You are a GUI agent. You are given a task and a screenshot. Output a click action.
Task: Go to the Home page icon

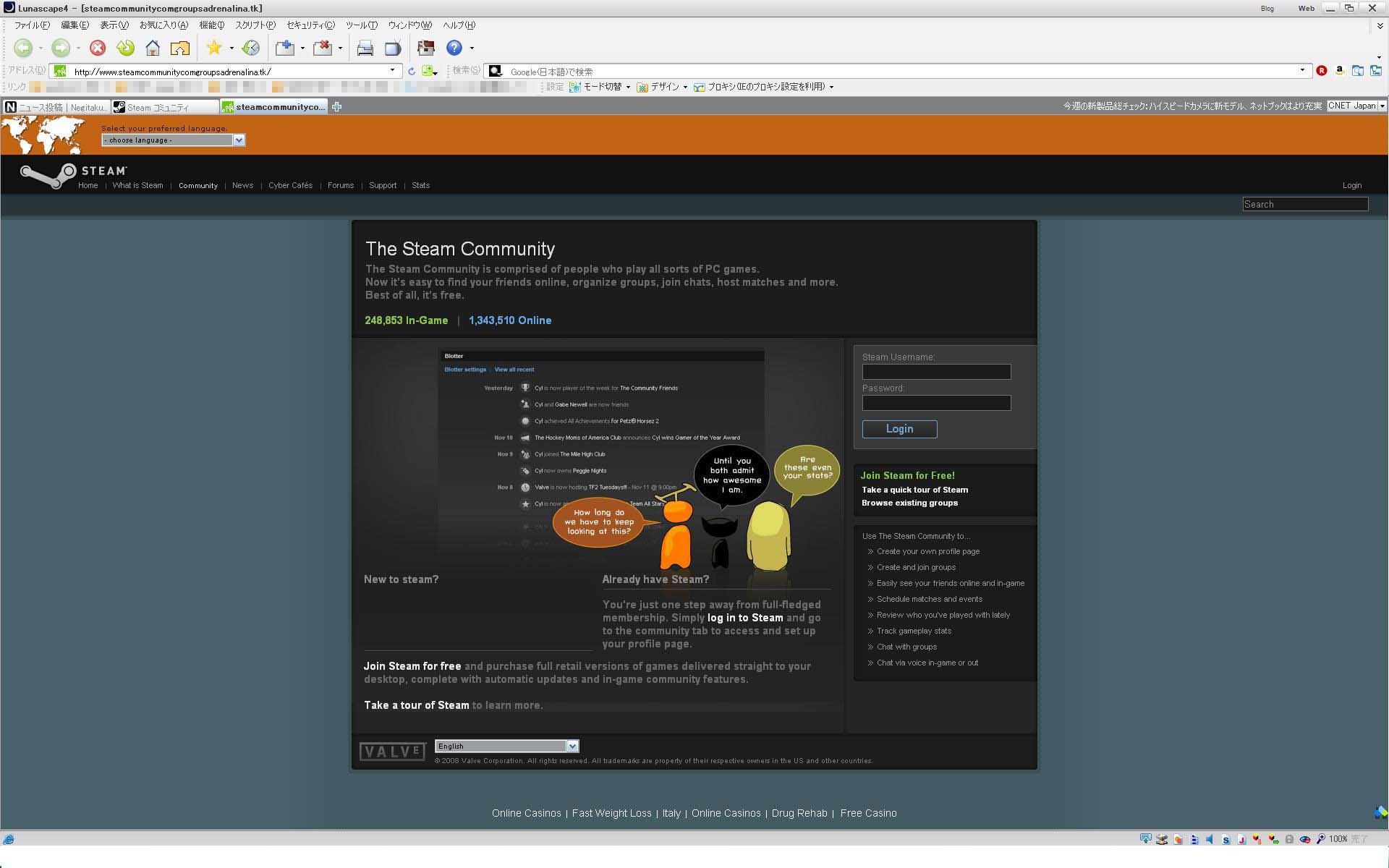click(x=153, y=48)
